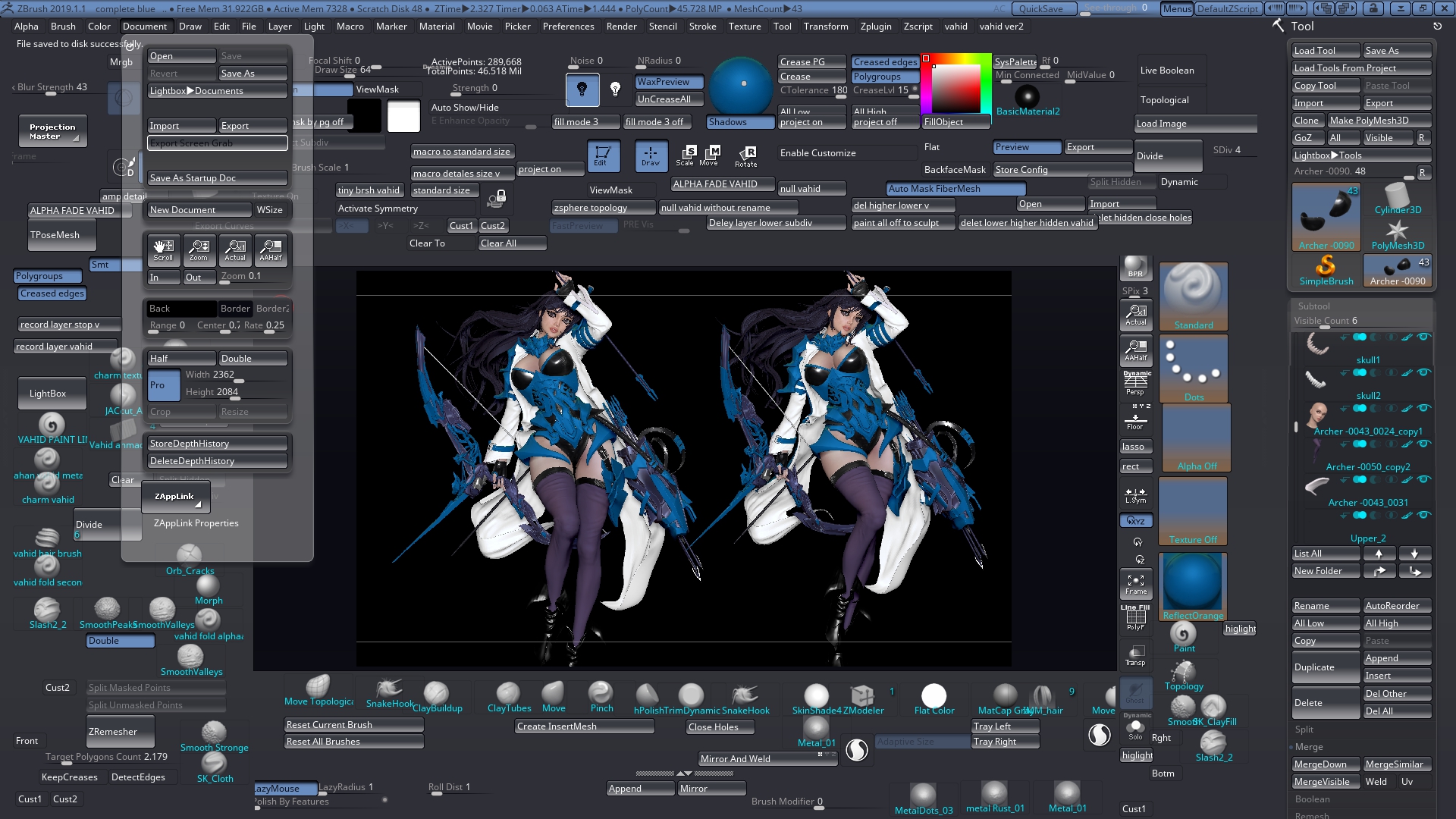Expand the Merge section
Image resolution: width=1456 pixels, height=819 pixels.
pos(1308,747)
